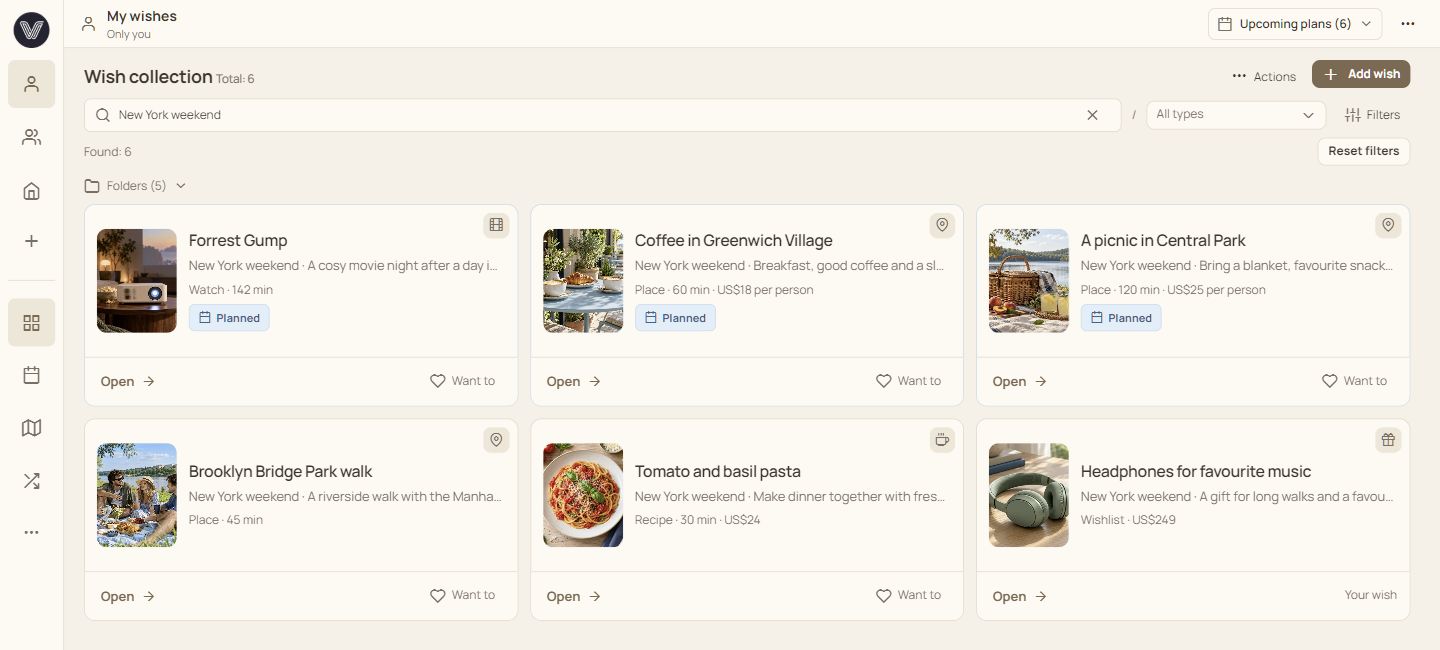Toggle Want to on Brooklyn Bridge Park walk

(x=462, y=595)
